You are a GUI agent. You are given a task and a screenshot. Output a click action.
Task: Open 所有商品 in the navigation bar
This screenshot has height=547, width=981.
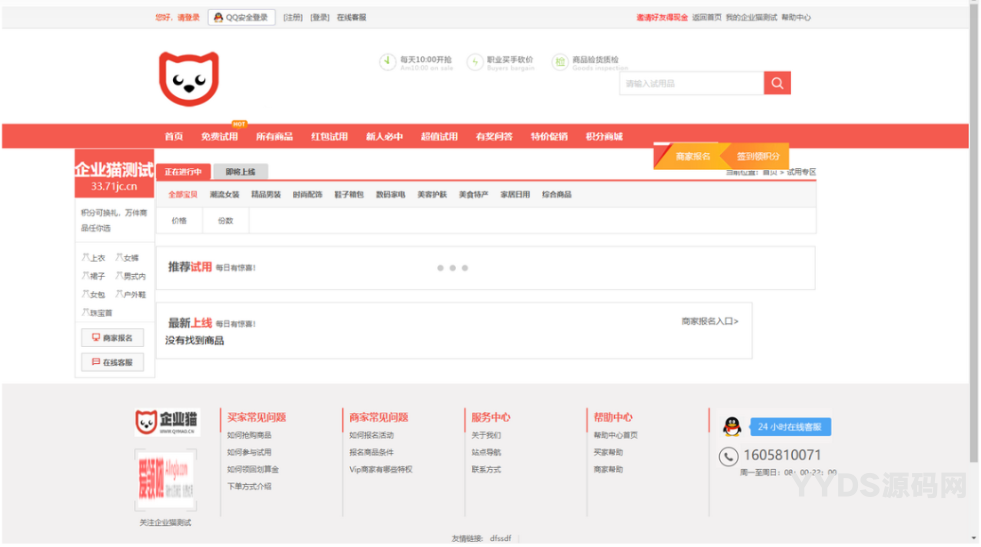click(x=274, y=136)
